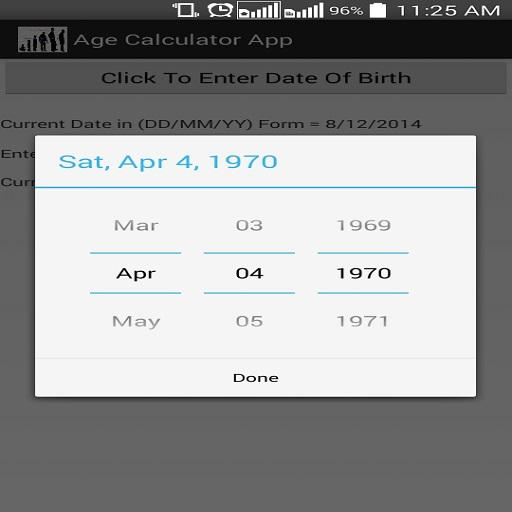
Task: Select previous month Mar in picker
Action: pyautogui.click(x=136, y=225)
